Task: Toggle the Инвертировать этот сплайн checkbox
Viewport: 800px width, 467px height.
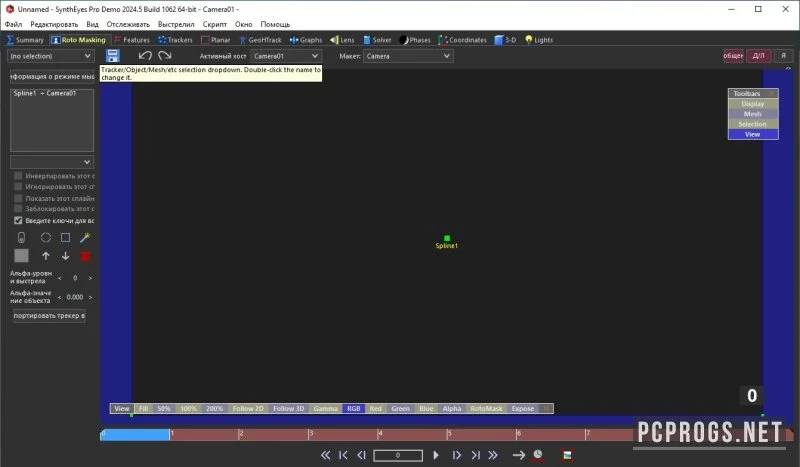Action: point(18,176)
